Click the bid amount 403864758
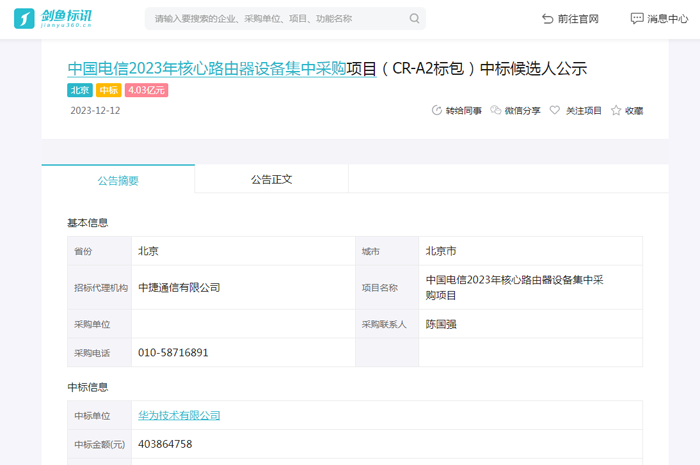Image resolution: width=700 pixels, height=465 pixels. coord(165,444)
